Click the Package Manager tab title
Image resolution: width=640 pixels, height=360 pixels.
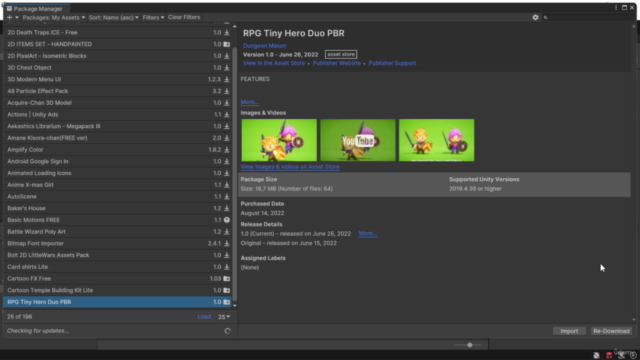[x=38, y=9]
